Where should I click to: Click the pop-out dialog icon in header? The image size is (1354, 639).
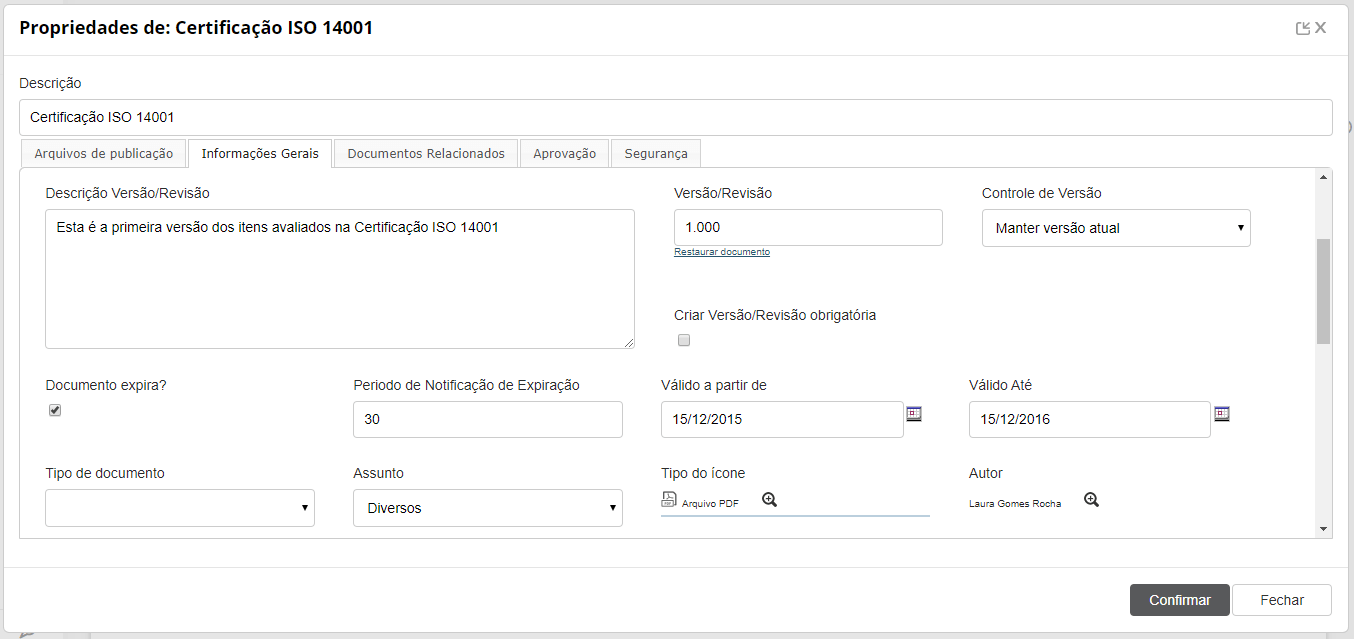point(1302,28)
